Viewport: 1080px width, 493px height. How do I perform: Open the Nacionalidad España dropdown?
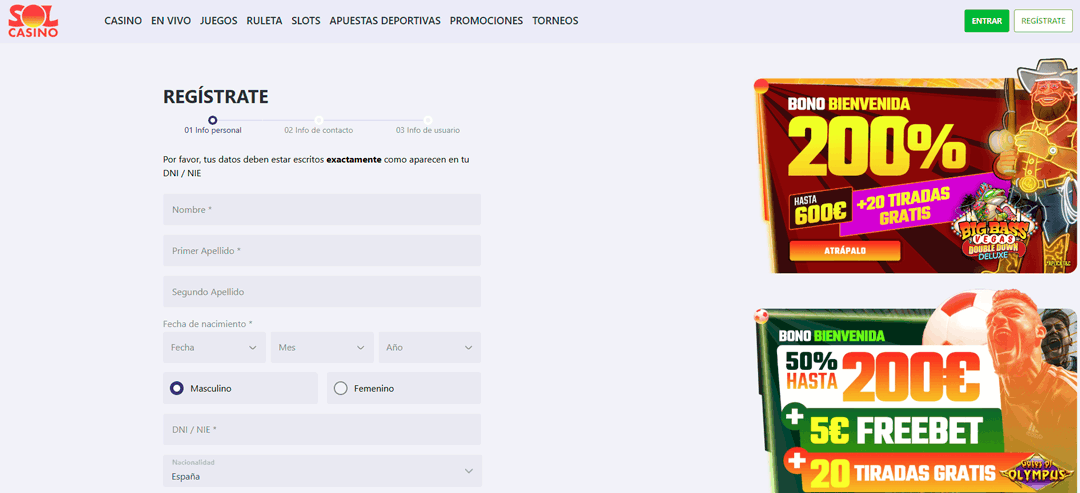(322, 471)
